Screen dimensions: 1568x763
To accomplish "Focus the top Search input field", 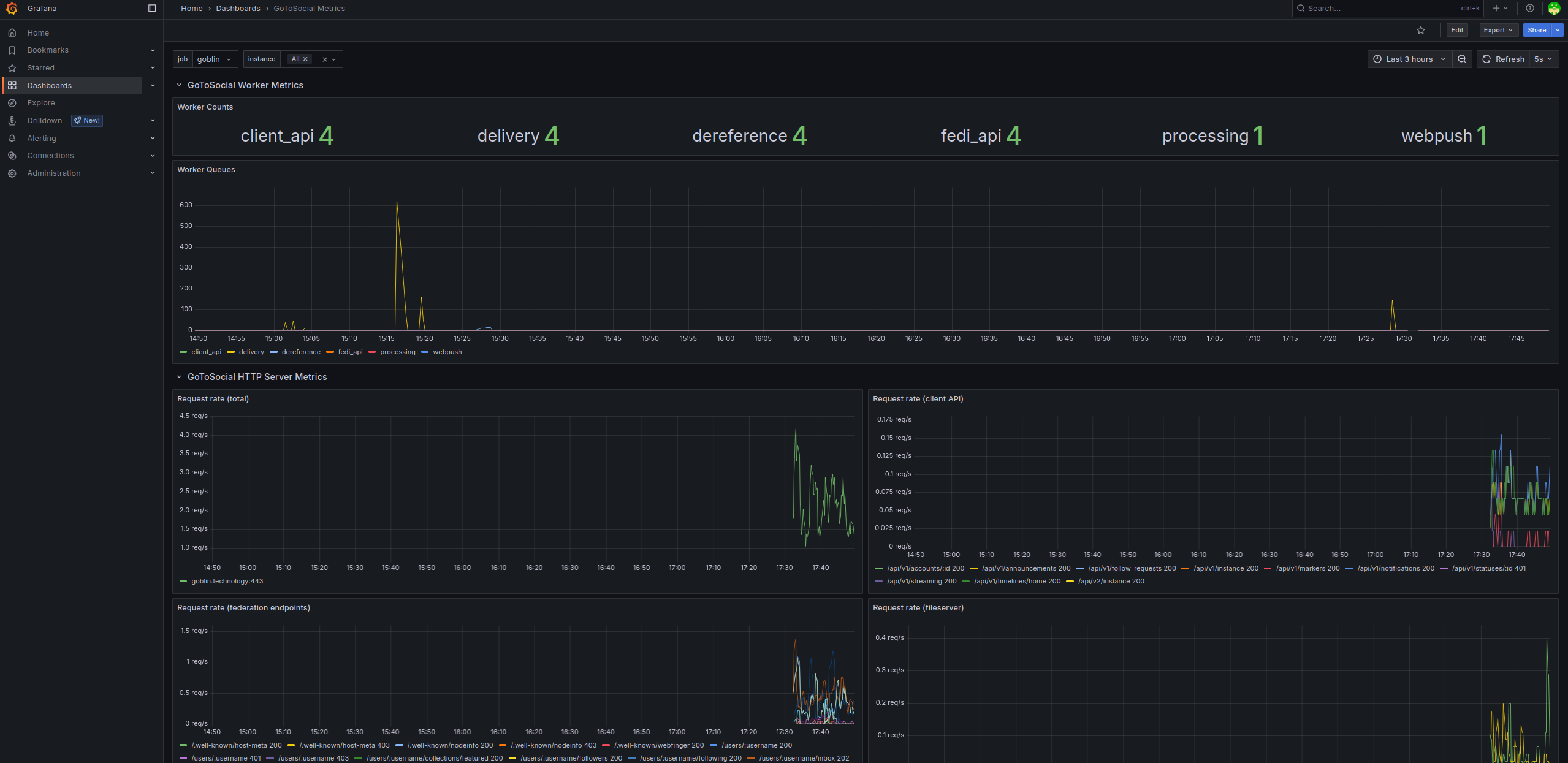I will point(1379,9).
